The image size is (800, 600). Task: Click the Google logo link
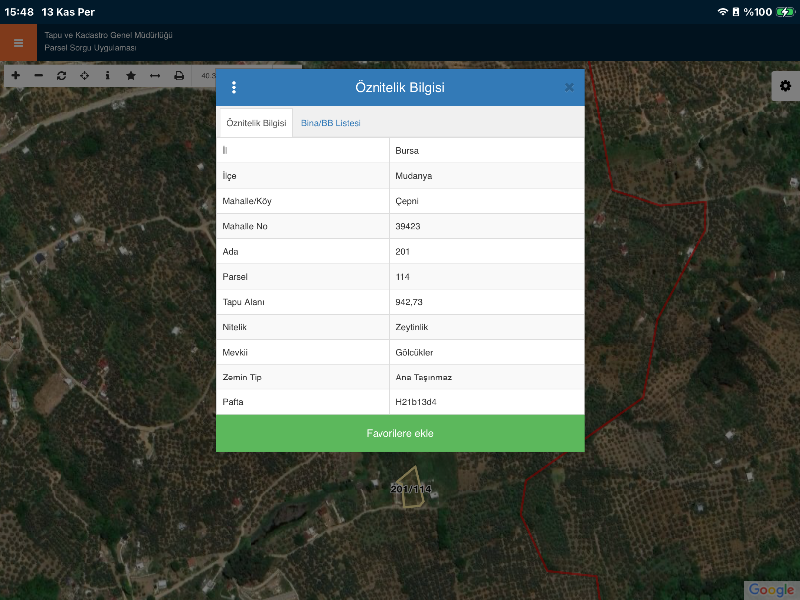[771, 589]
